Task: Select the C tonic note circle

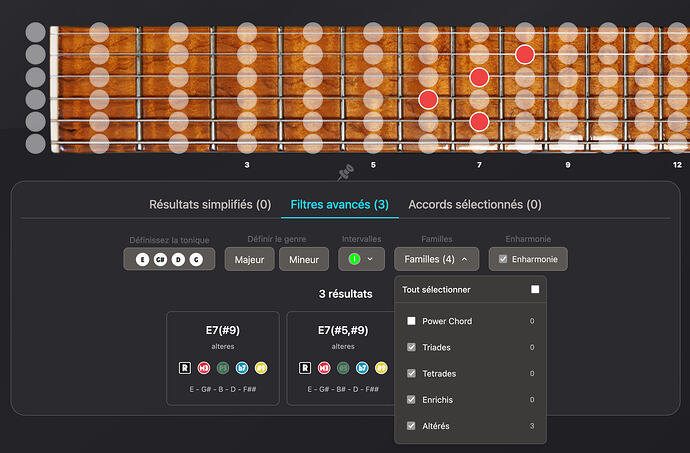Action: (196, 259)
